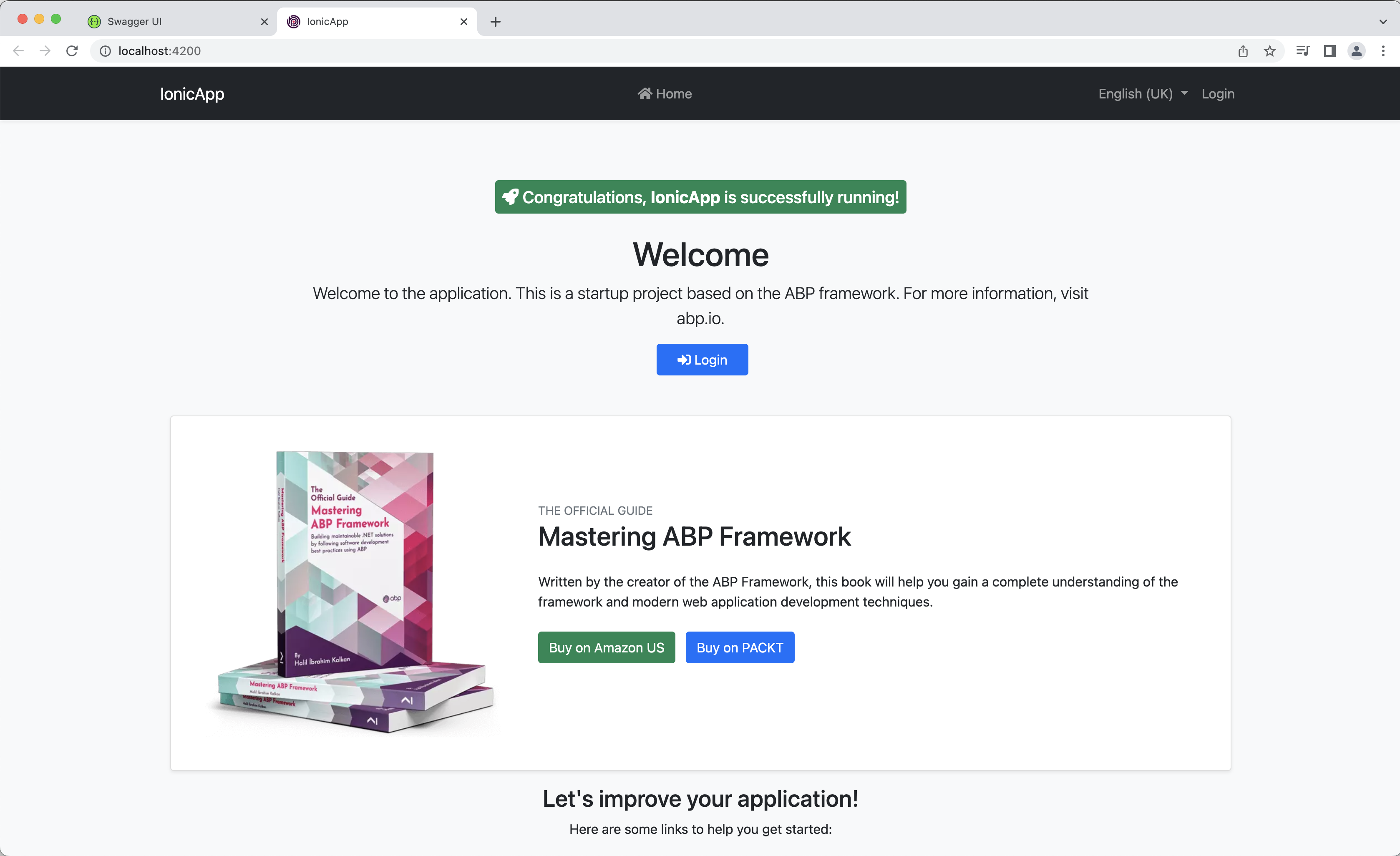This screenshot has height=856, width=1400.
Task: Click the share page icon
Action: tap(1243, 51)
